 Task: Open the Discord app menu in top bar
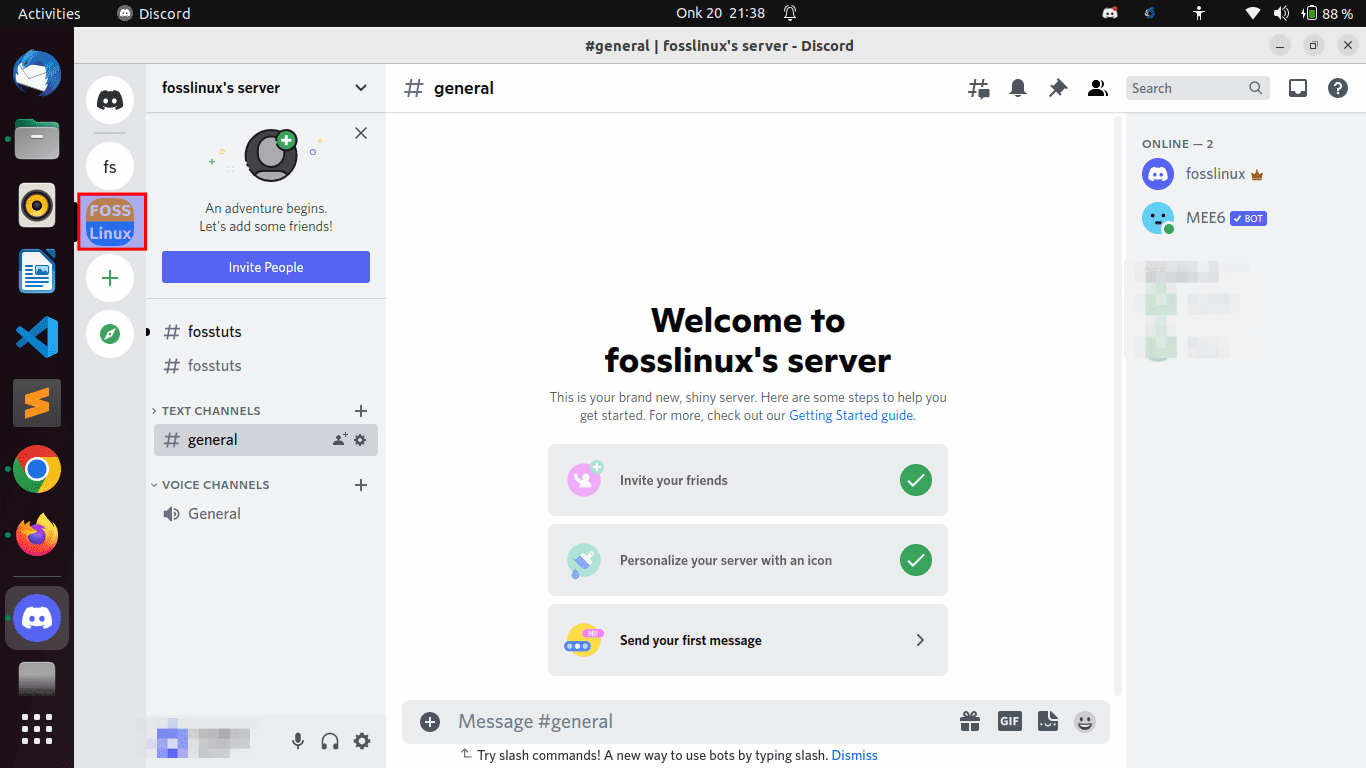[x=153, y=13]
